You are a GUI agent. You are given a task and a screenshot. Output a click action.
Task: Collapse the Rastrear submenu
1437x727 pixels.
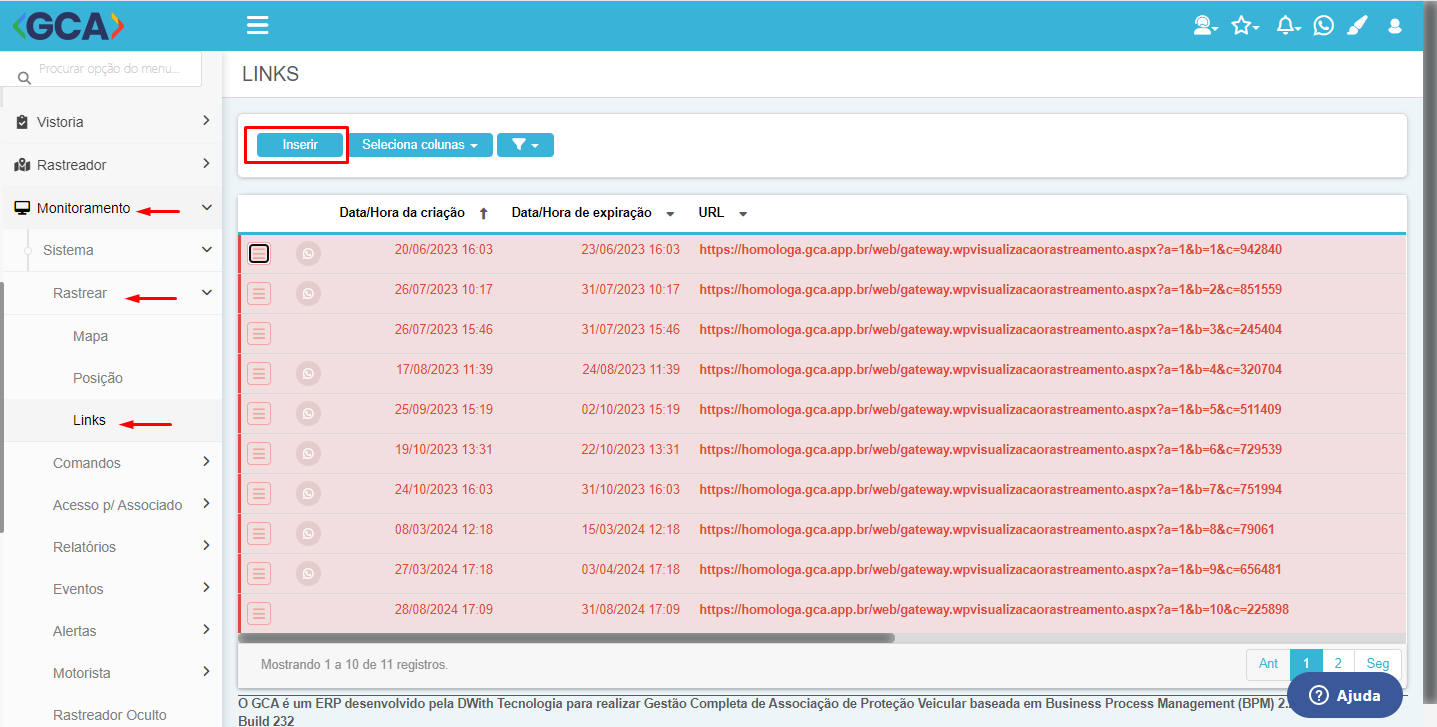(111, 293)
